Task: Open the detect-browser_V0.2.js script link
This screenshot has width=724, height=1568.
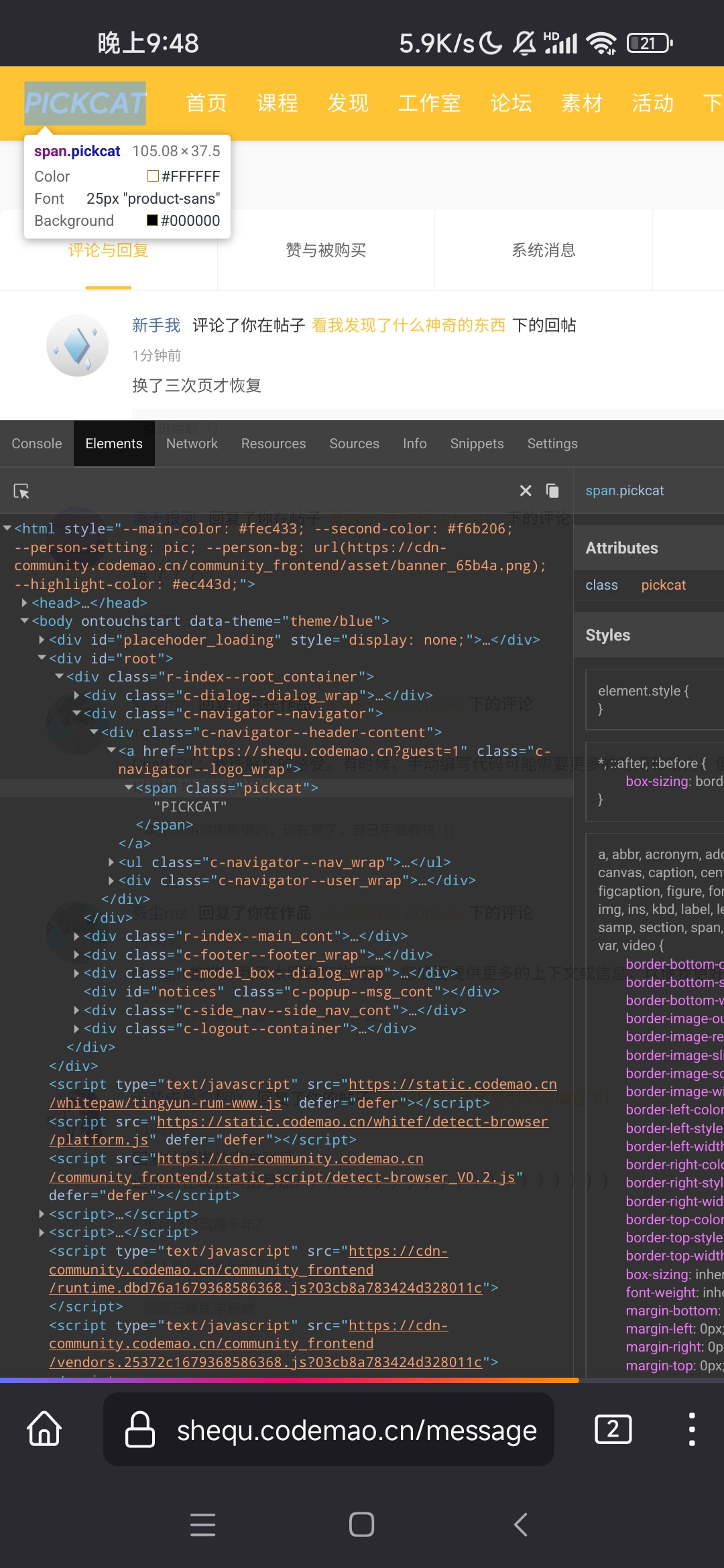Action: pyautogui.click(x=282, y=1168)
